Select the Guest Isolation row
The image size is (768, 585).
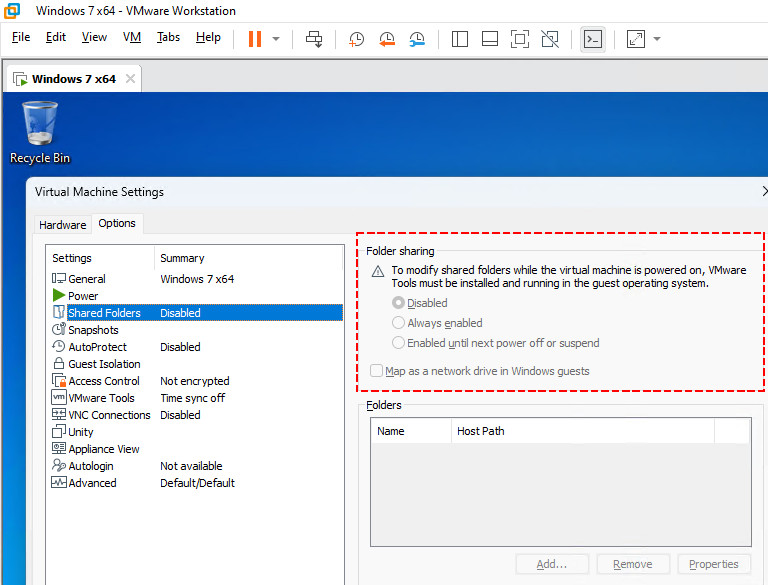tap(196, 364)
